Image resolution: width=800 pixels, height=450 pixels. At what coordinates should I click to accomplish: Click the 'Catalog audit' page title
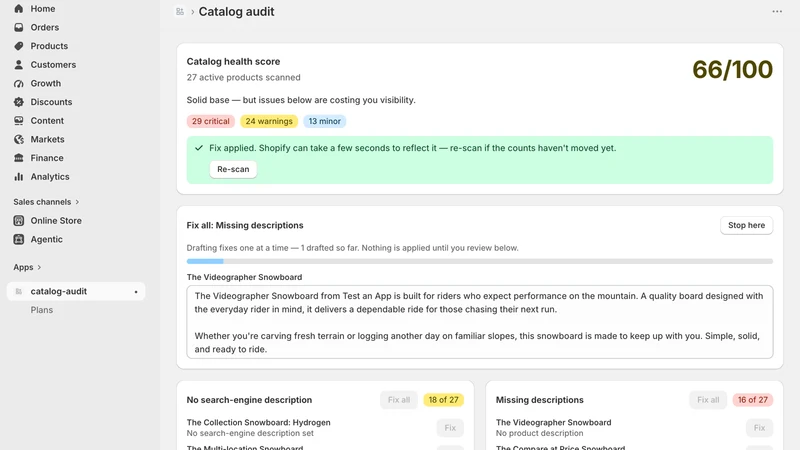[x=236, y=11]
